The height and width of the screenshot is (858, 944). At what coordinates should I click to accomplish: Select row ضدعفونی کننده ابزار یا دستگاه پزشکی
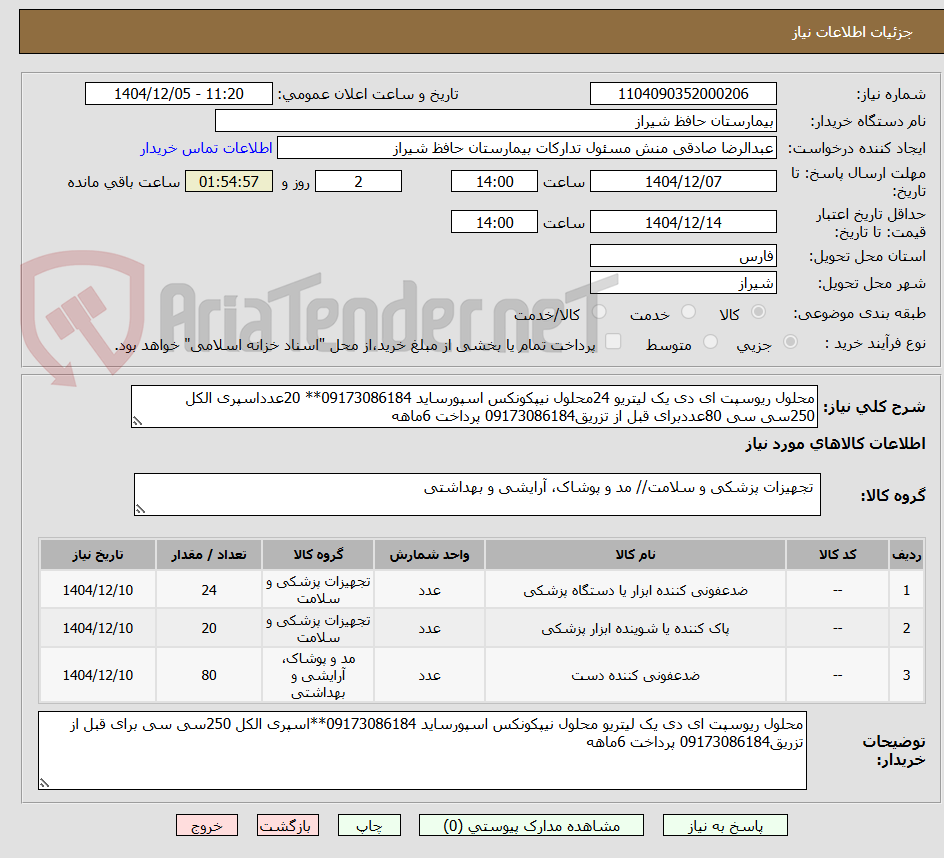(x=482, y=590)
